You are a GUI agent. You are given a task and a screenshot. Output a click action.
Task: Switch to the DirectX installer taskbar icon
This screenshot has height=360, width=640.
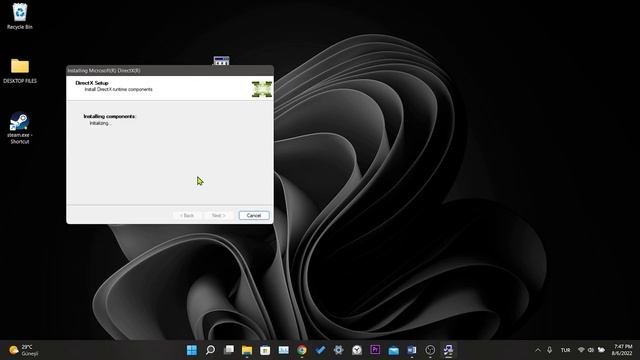pyautogui.click(x=448, y=350)
